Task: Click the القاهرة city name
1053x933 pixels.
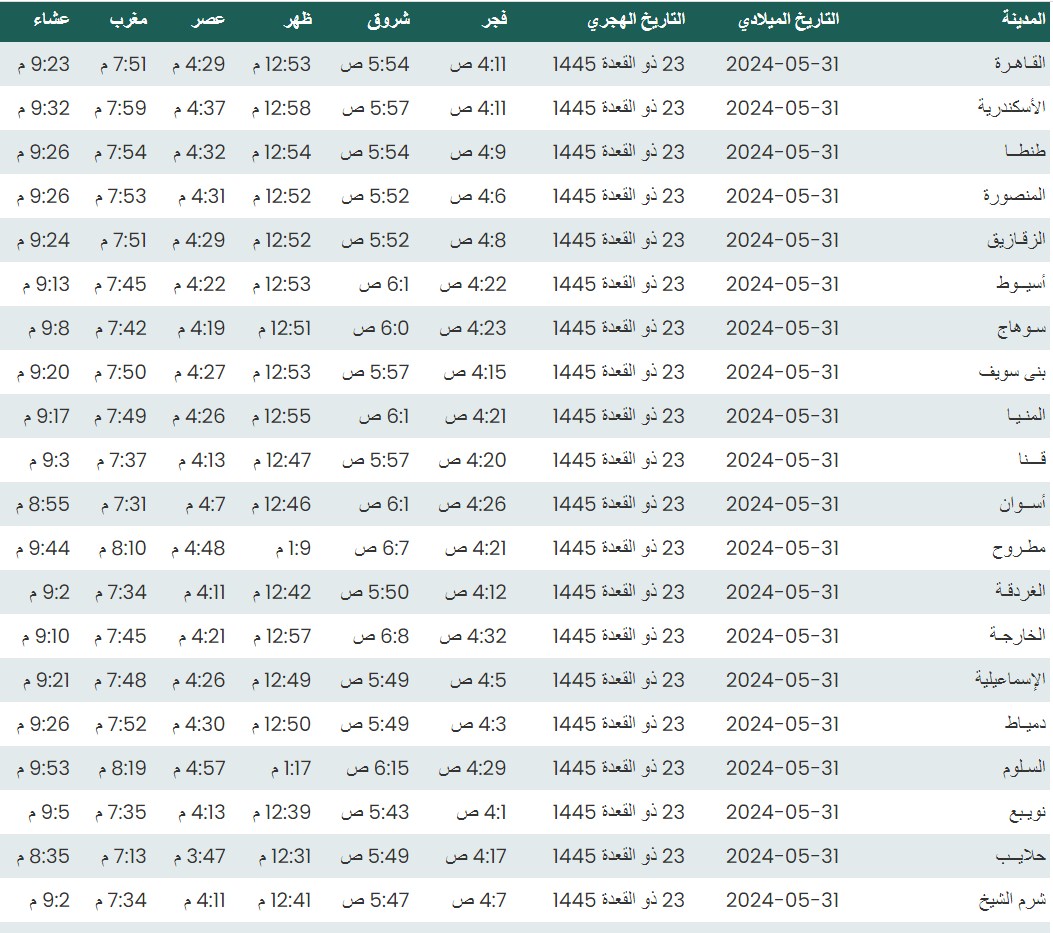Action: tap(1019, 64)
